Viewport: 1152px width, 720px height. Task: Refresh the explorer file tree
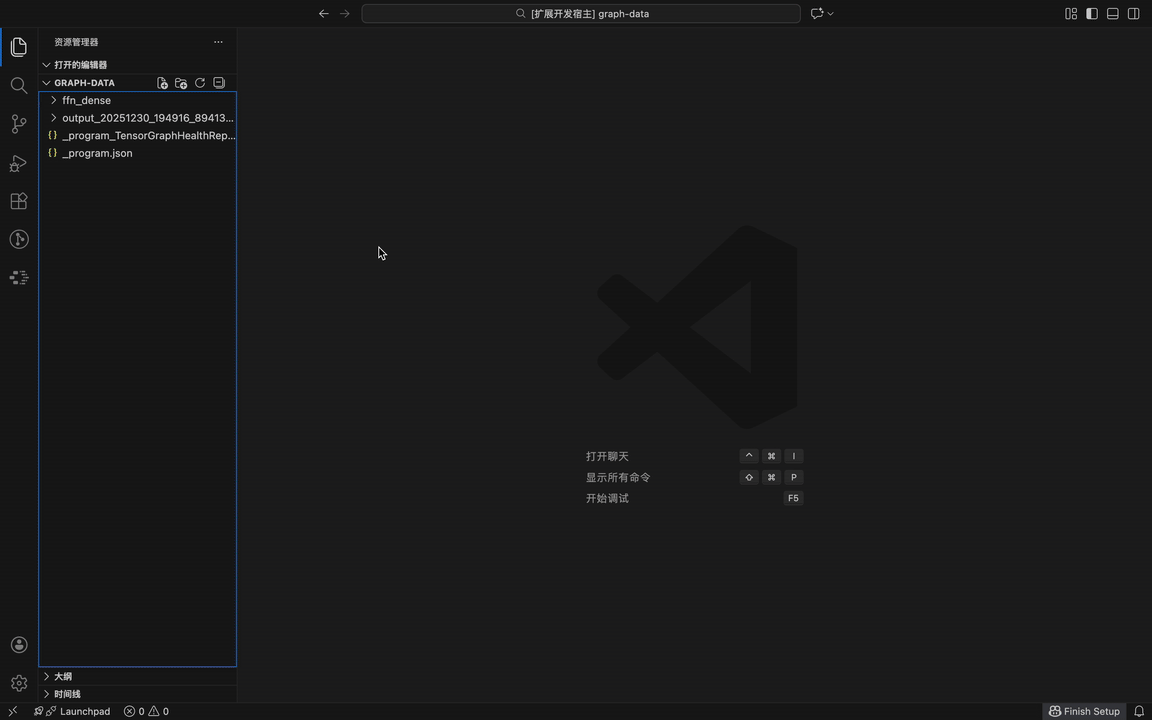(x=200, y=83)
